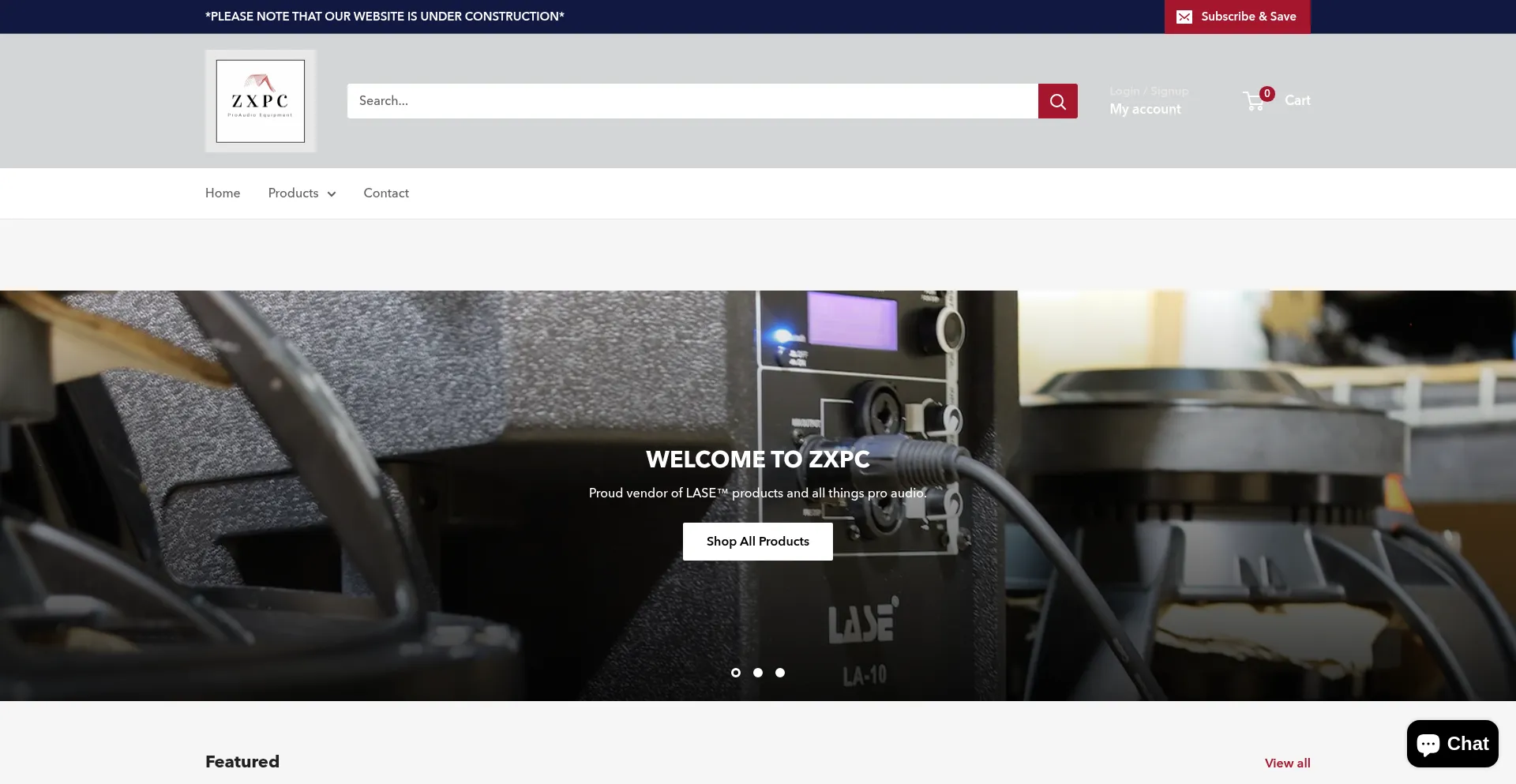Switch to the Home menu item
1516x784 pixels.
(x=222, y=193)
